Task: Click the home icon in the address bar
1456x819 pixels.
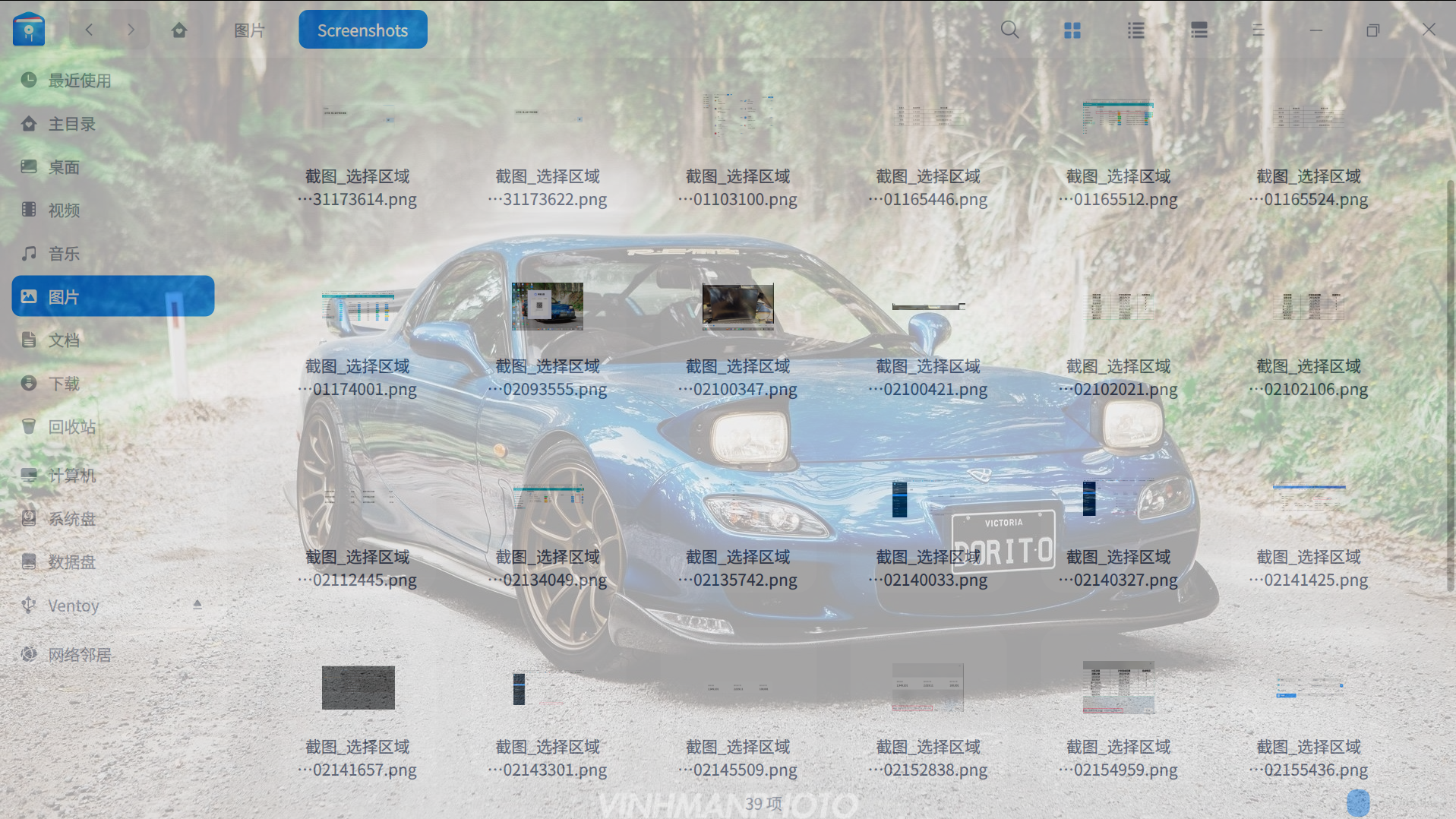Action: (179, 30)
